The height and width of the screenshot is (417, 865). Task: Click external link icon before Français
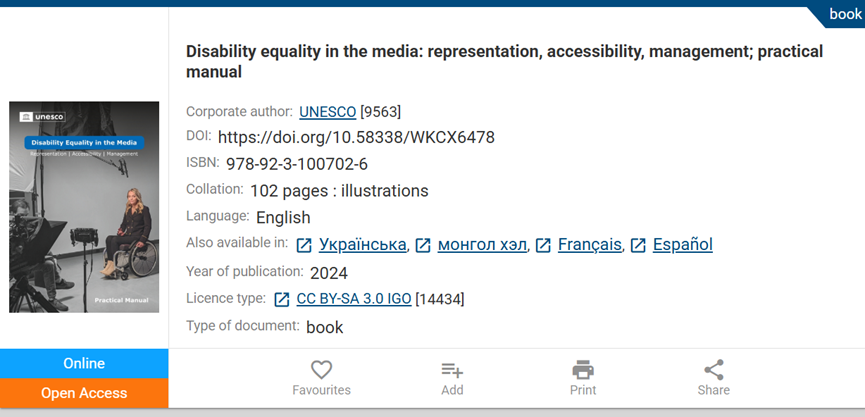[x=543, y=245]
